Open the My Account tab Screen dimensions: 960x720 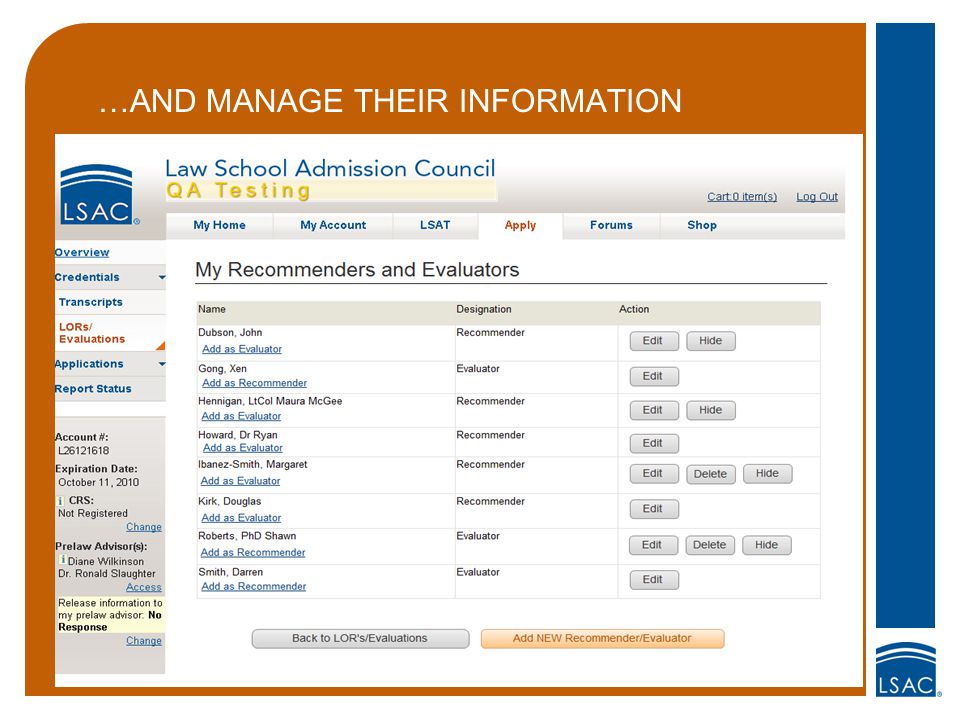(x=333, y=225)
